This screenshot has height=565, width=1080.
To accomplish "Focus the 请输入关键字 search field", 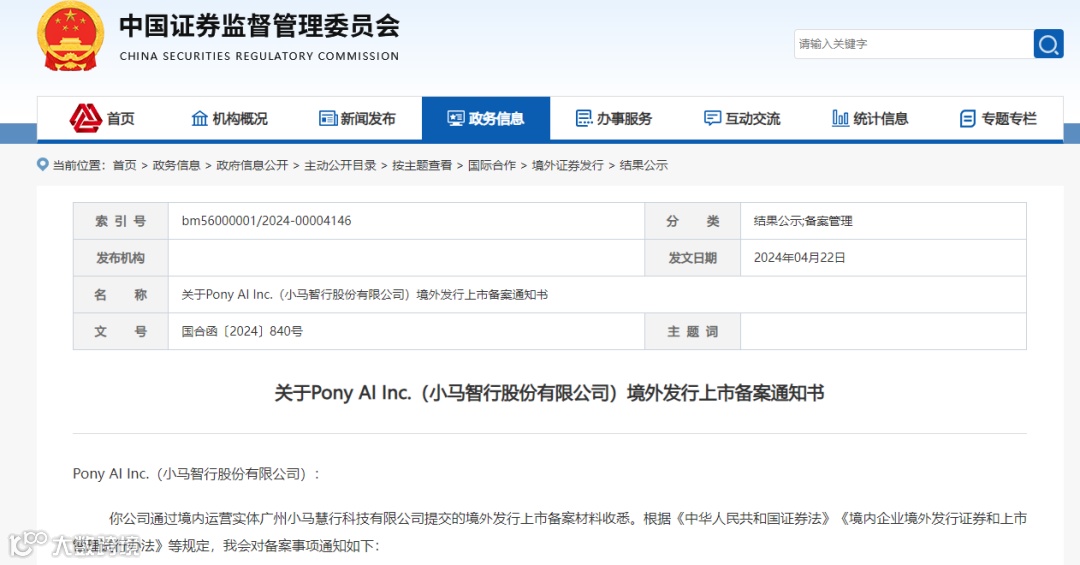I will 913,44.
